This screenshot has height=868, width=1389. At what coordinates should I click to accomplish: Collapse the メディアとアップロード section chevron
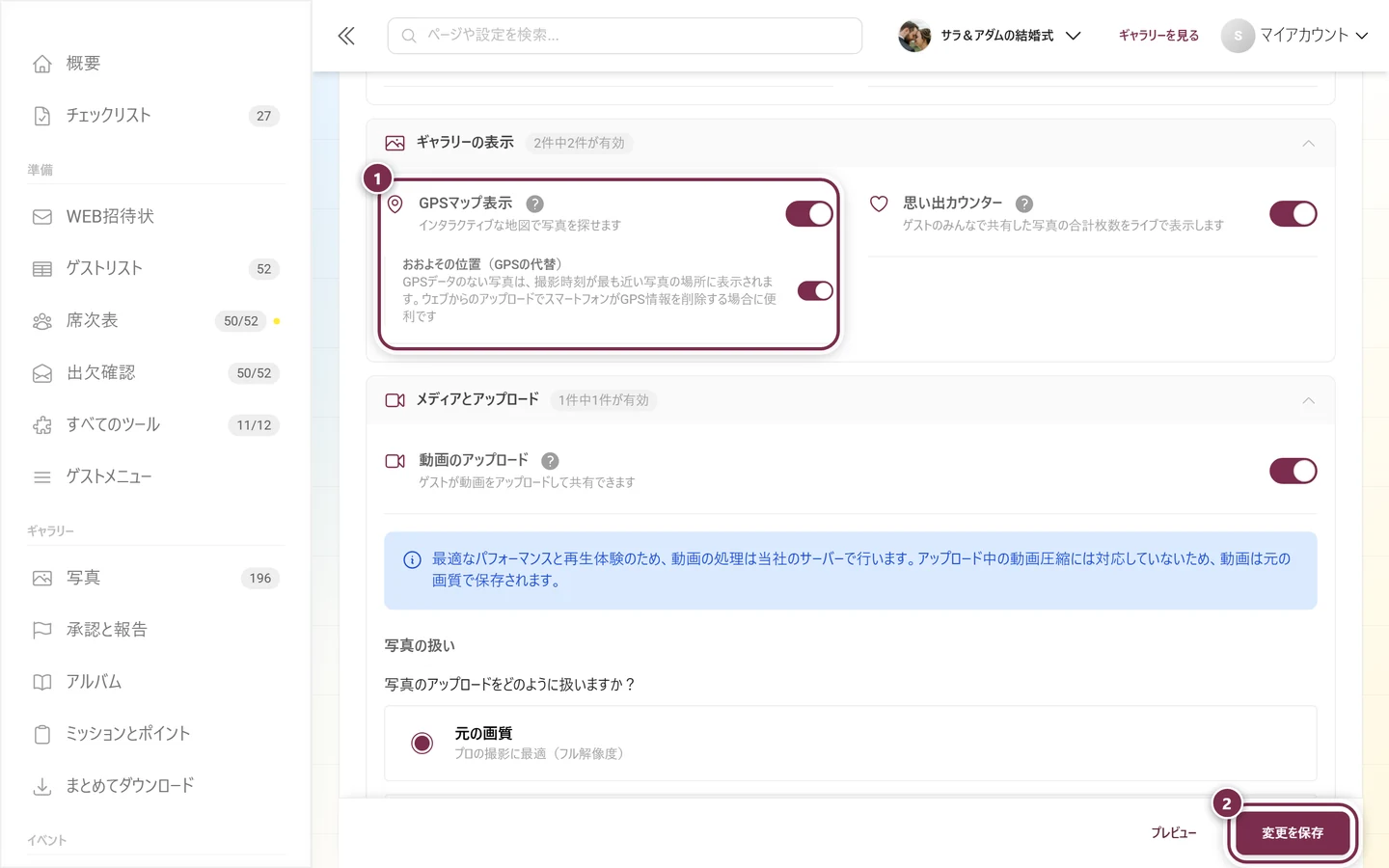1309,401
